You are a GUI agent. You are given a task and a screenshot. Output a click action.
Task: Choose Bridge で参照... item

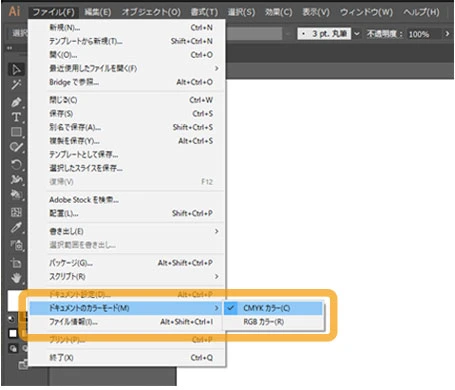[127, 82]
